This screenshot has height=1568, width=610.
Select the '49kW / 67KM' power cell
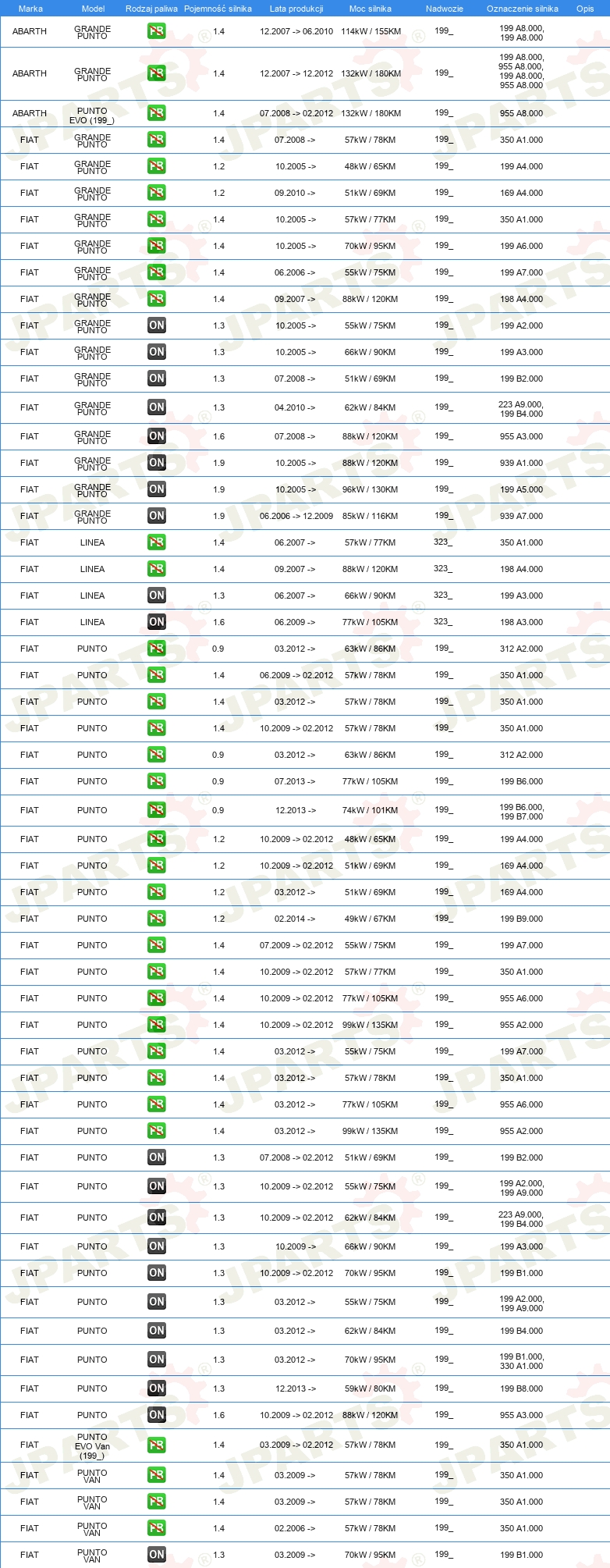[371, 919]
